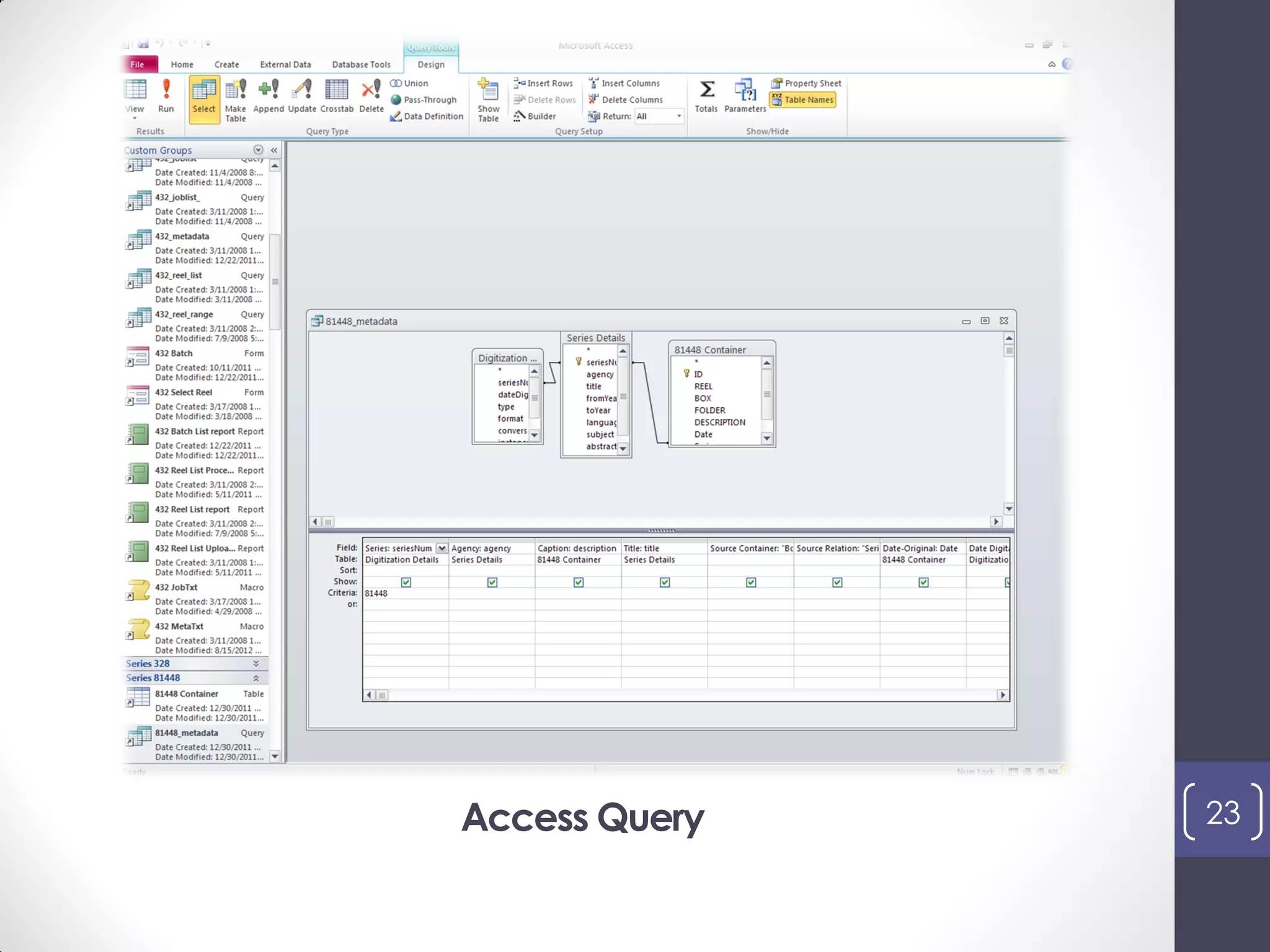Choose the Update query type
The width and height of the screenshot is (1270, 952).
(302, 96)
